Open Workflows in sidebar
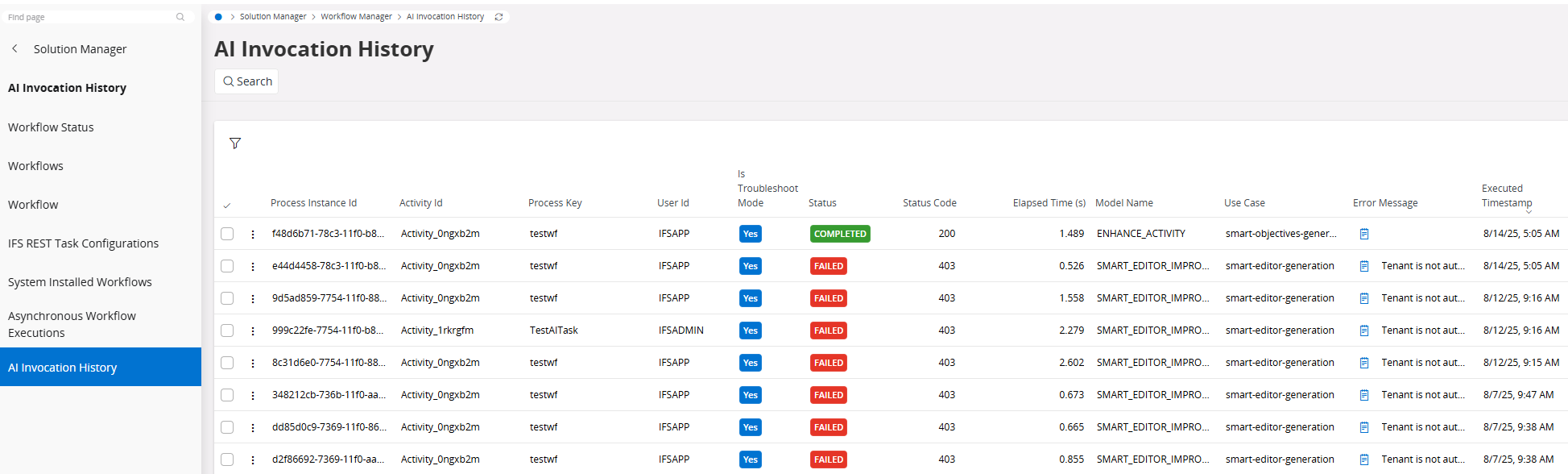1568x474 pixels. (35, 166)
